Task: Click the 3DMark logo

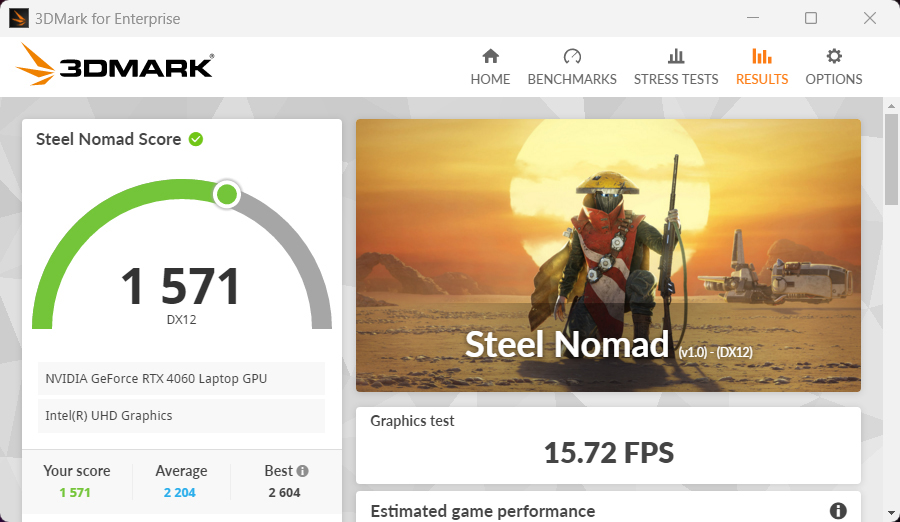Action: (115, 65)
